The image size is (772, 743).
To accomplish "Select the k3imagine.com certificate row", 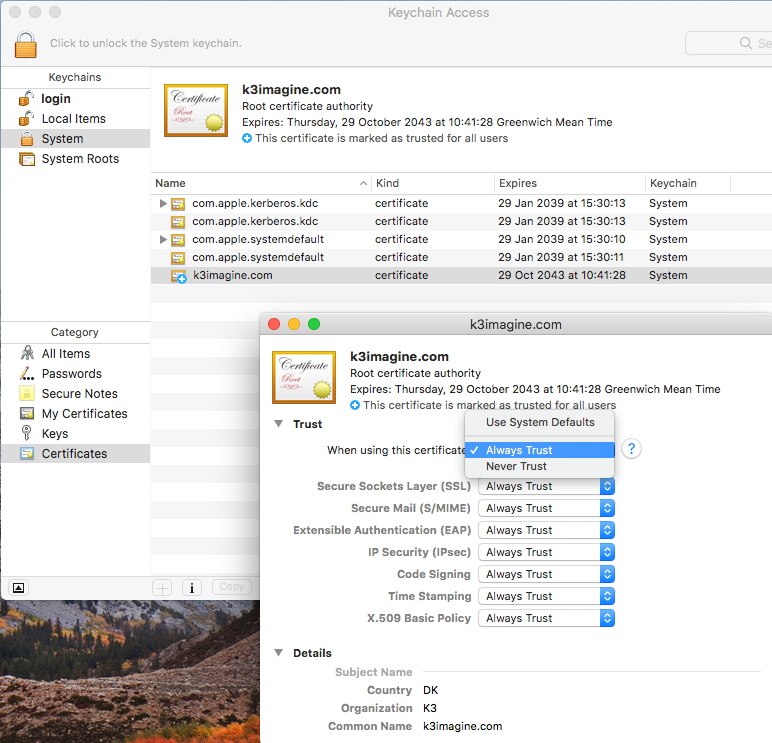I will (x=461, y=275).
